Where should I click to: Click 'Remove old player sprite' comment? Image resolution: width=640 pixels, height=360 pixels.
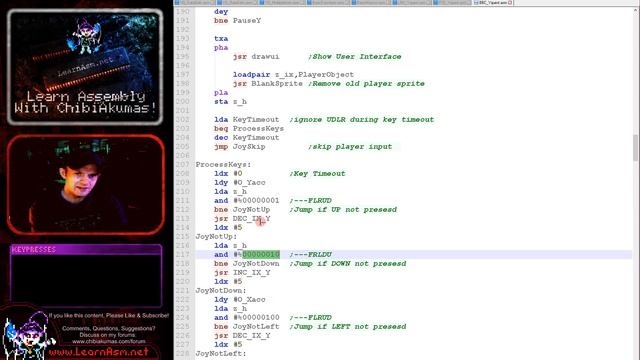(367, 84)
